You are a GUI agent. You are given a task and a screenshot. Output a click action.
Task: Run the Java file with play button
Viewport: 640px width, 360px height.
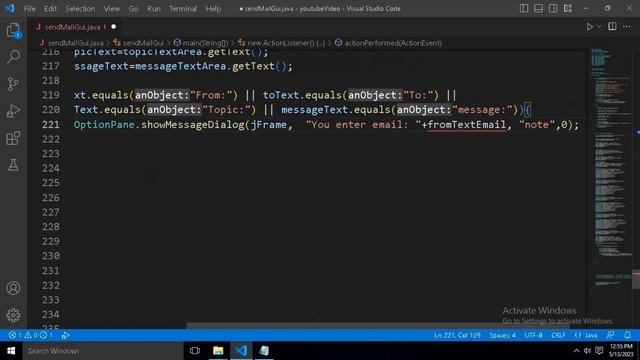tap(589, 27)
